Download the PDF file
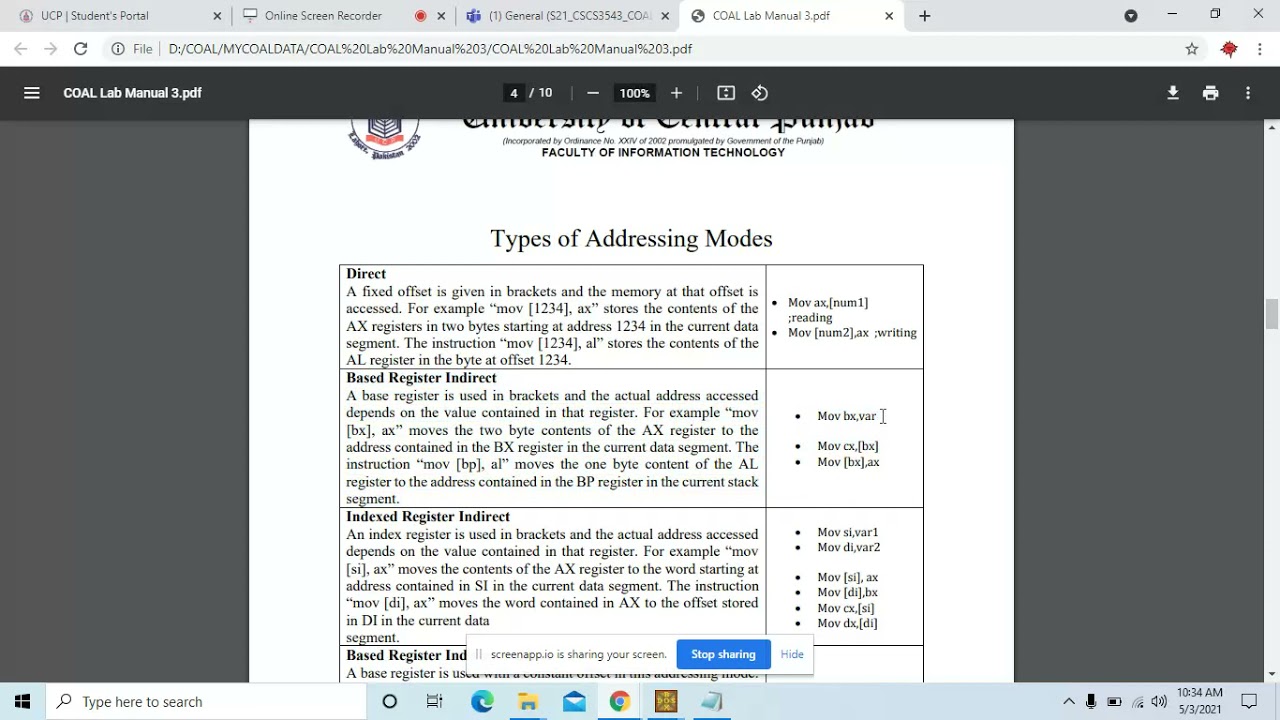Viewport: 1280px width, 720px height. (x=1173, y=93)
